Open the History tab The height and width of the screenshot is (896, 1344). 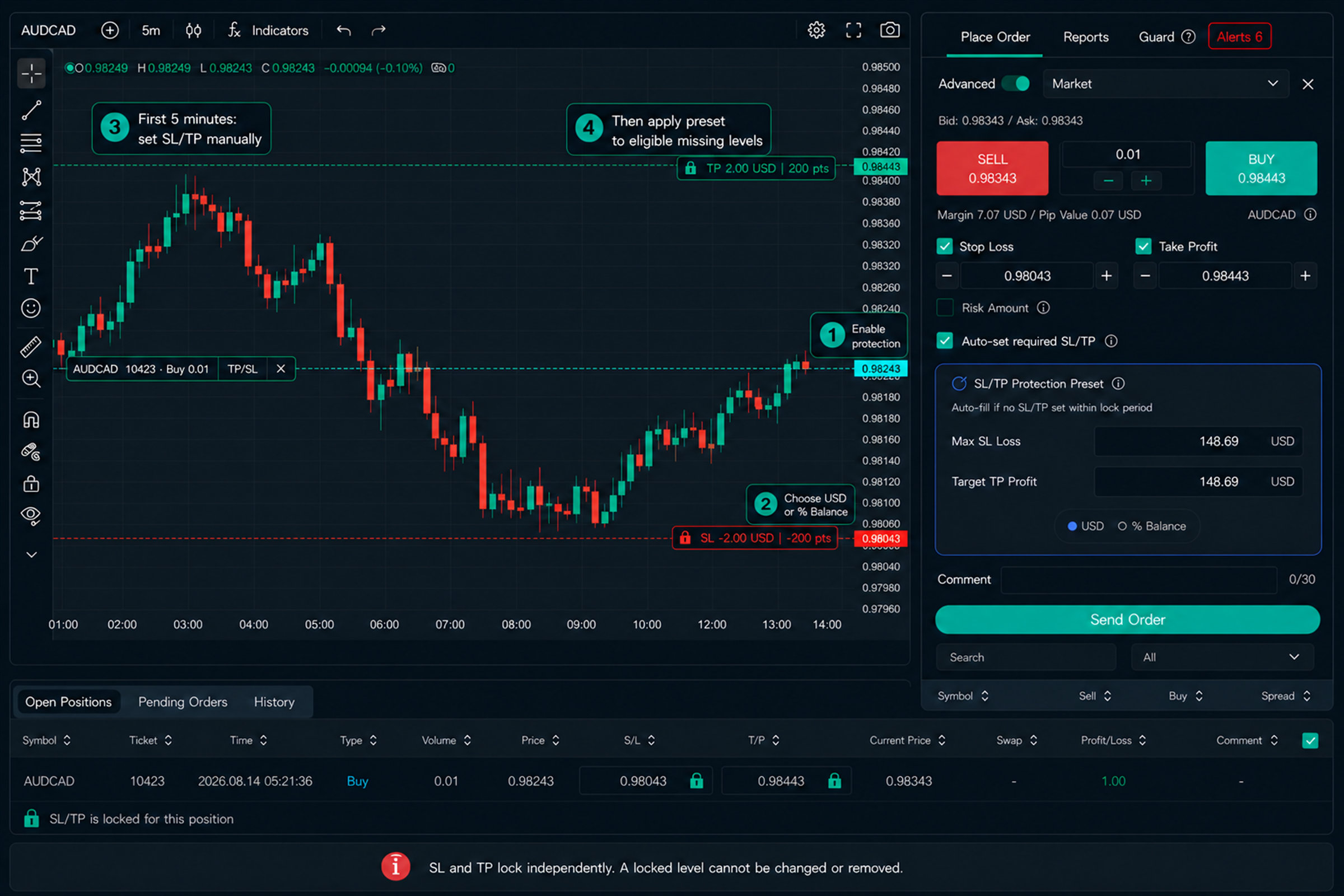274,701
